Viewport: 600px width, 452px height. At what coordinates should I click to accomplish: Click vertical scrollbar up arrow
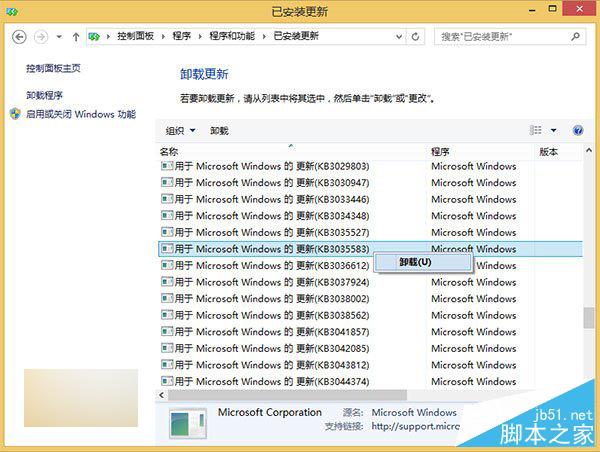pyautogui.click(x=589, y=151)
